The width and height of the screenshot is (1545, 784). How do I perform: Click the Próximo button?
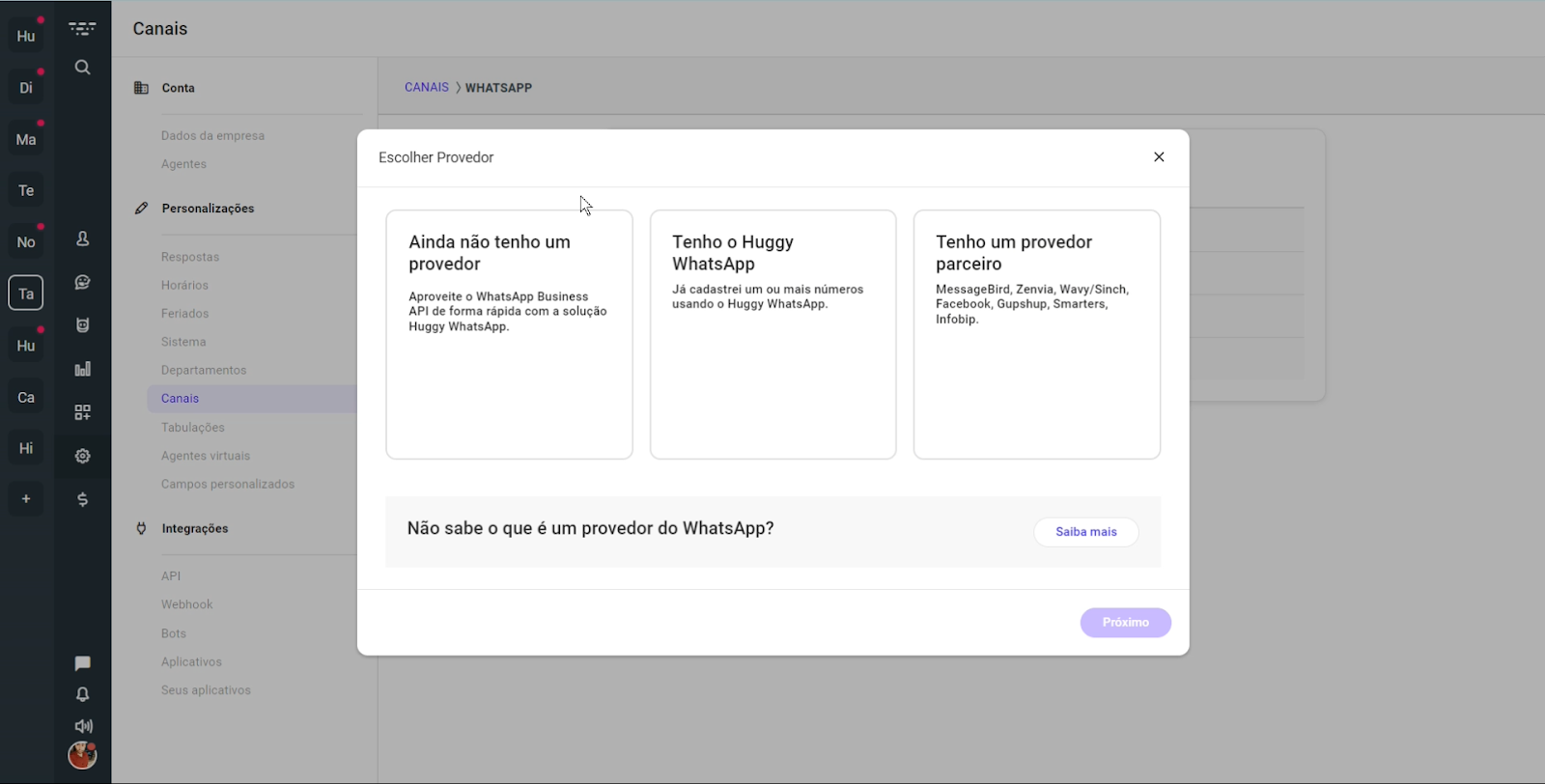coord(1126,623)
